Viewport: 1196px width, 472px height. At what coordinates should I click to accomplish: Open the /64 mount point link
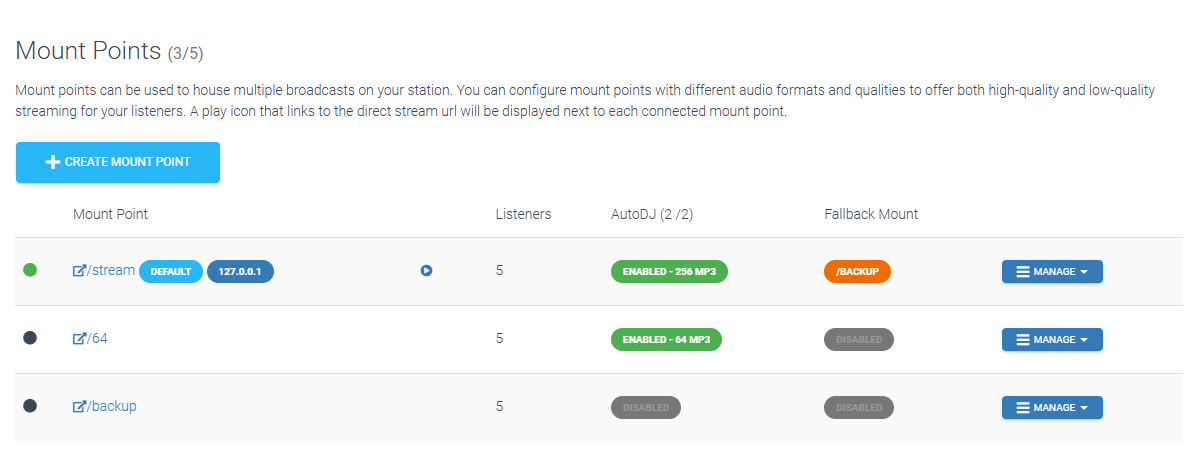[x=98, y=338]
